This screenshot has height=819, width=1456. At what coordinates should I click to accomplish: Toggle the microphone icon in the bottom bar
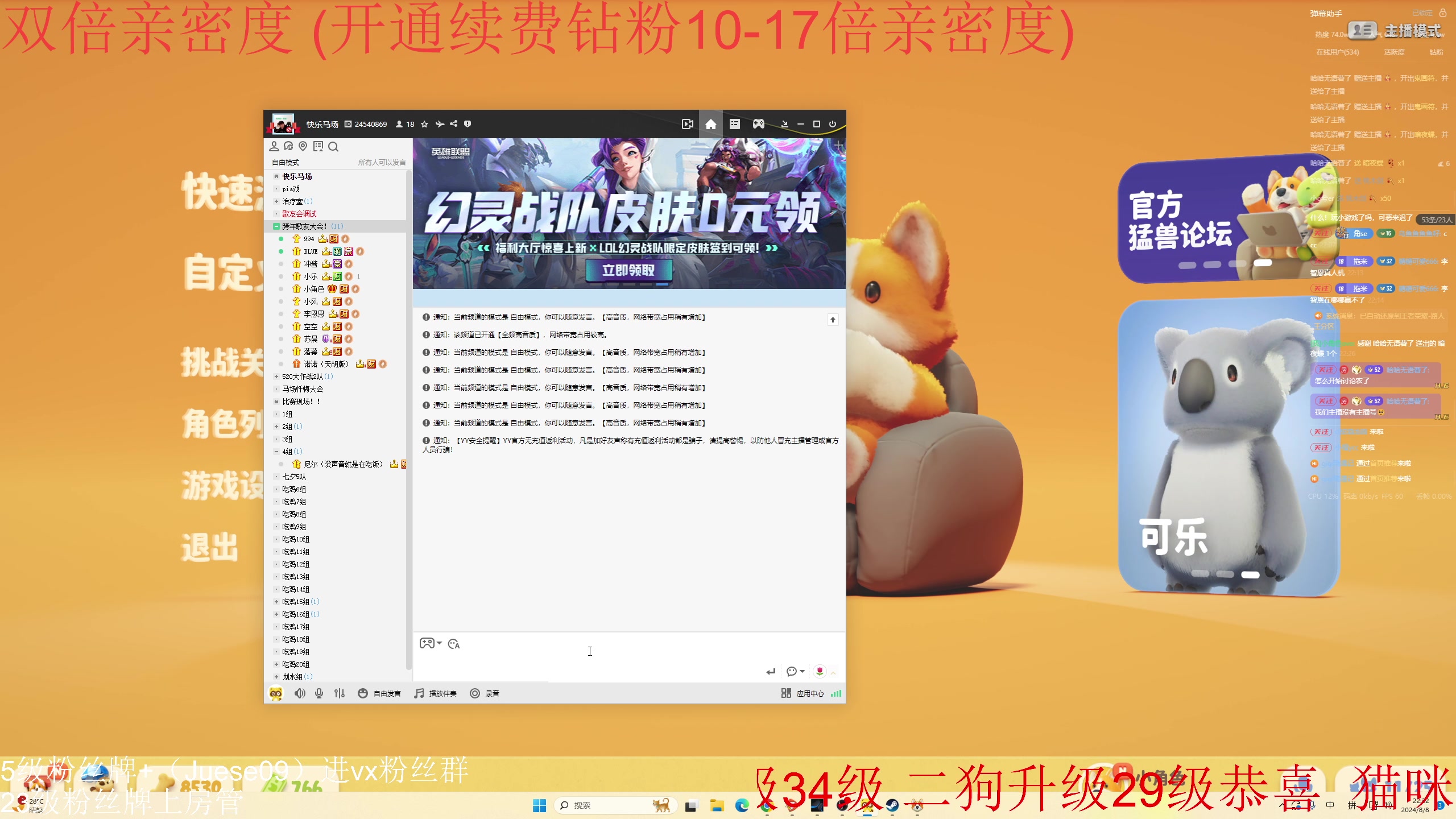[x=319, y=693]
